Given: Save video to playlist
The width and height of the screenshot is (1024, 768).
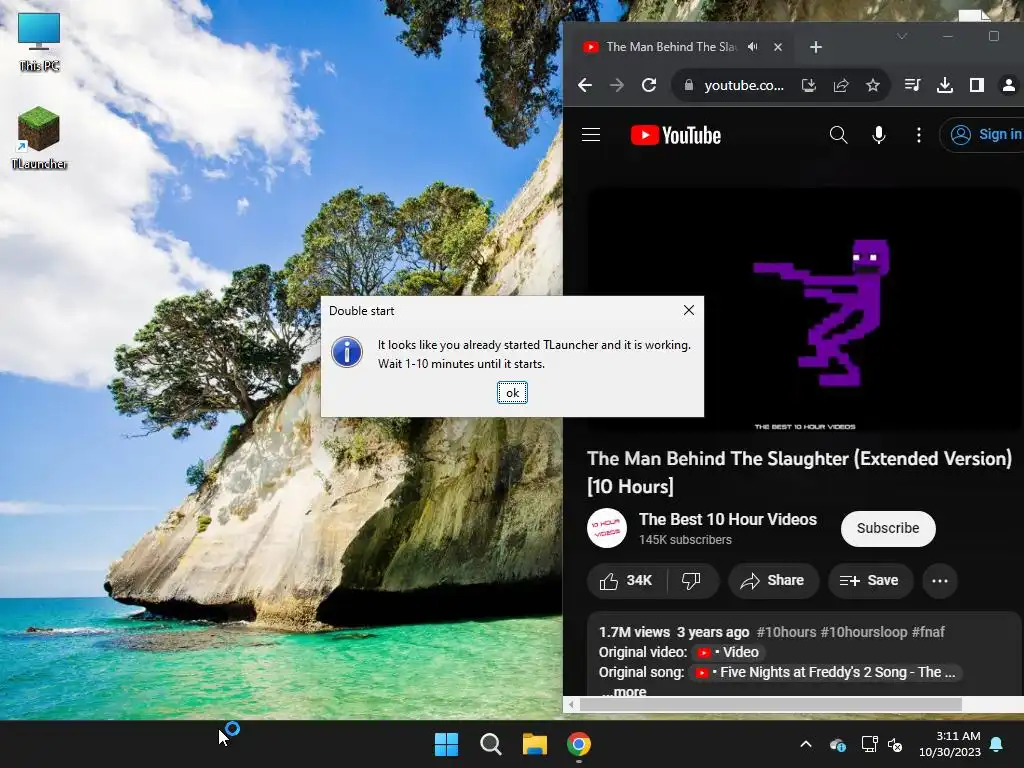Looking at the screenshot, I should [x=869, y=581].
